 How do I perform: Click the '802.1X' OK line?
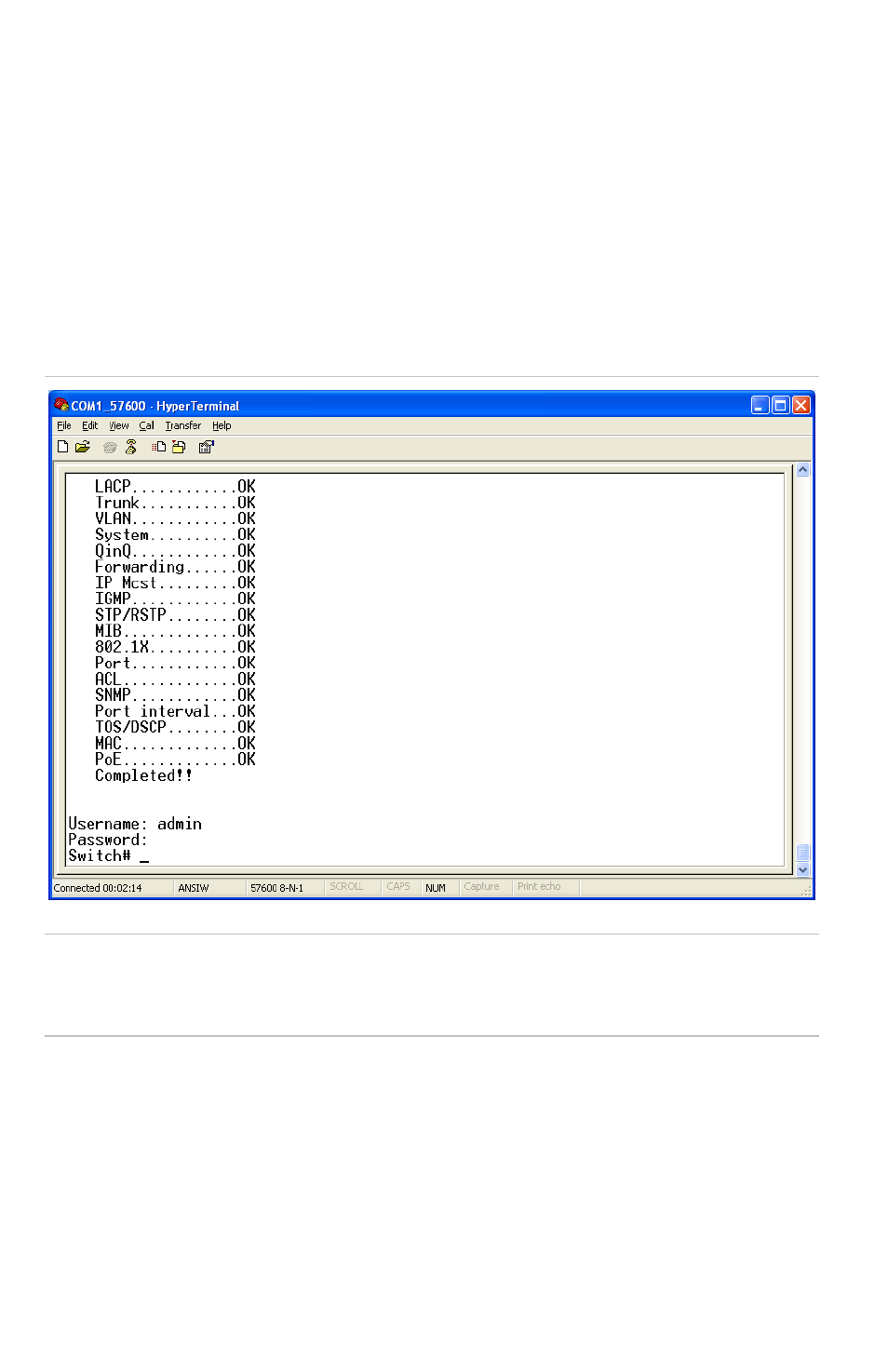[175, 647]
